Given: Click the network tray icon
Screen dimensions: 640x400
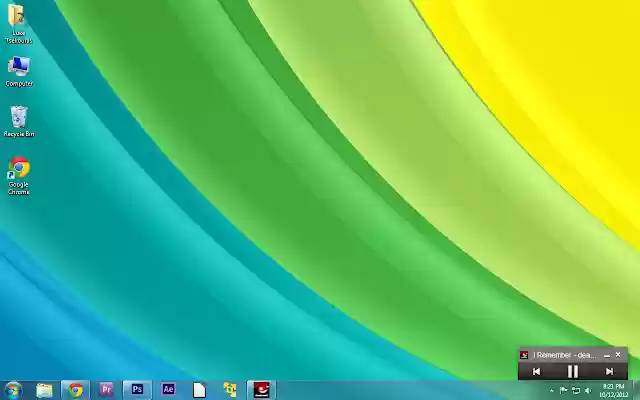Looking at the screenshot, I should 576,391.
